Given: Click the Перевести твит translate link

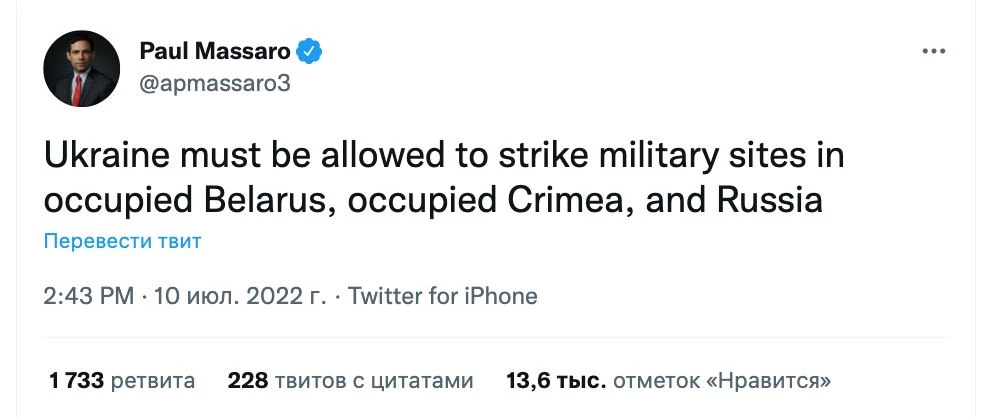Looking at the screenshot, I should (x=123, y=241).
